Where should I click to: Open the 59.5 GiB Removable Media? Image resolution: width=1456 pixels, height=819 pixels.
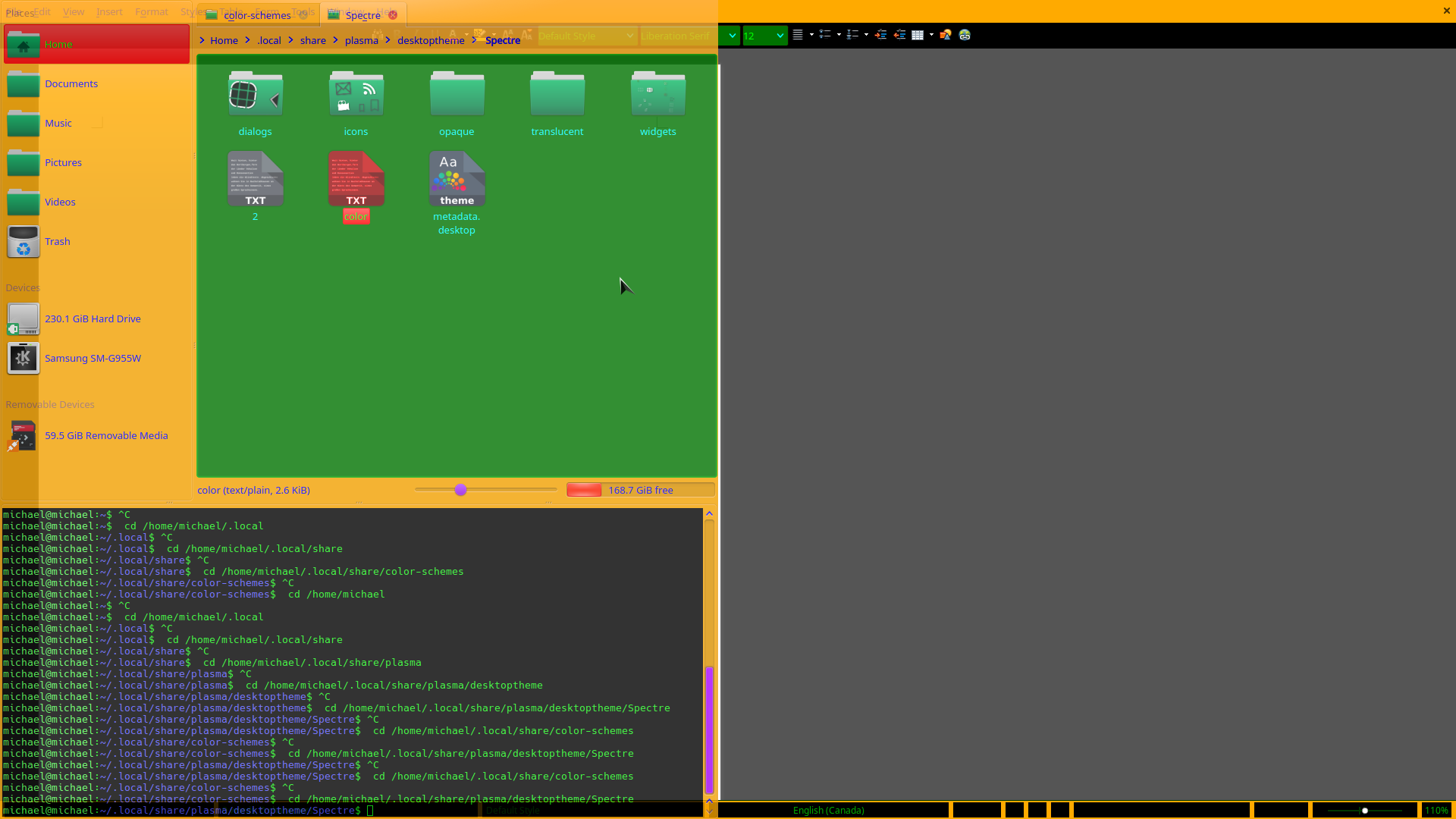click(x=96, y=435)
